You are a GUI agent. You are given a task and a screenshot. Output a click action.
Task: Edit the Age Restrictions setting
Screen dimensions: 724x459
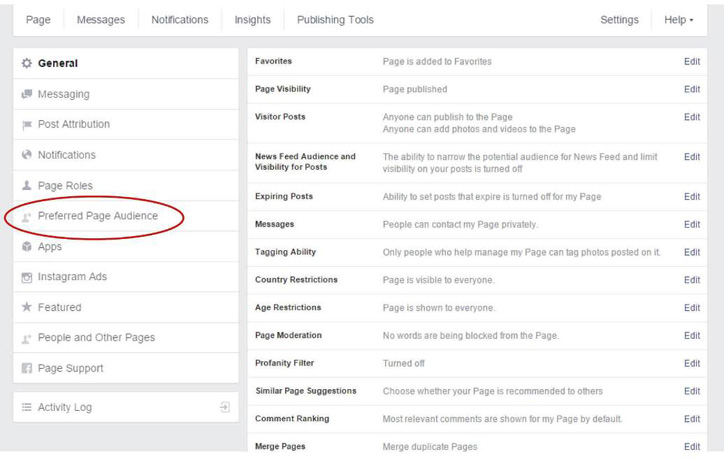point(692,308)
